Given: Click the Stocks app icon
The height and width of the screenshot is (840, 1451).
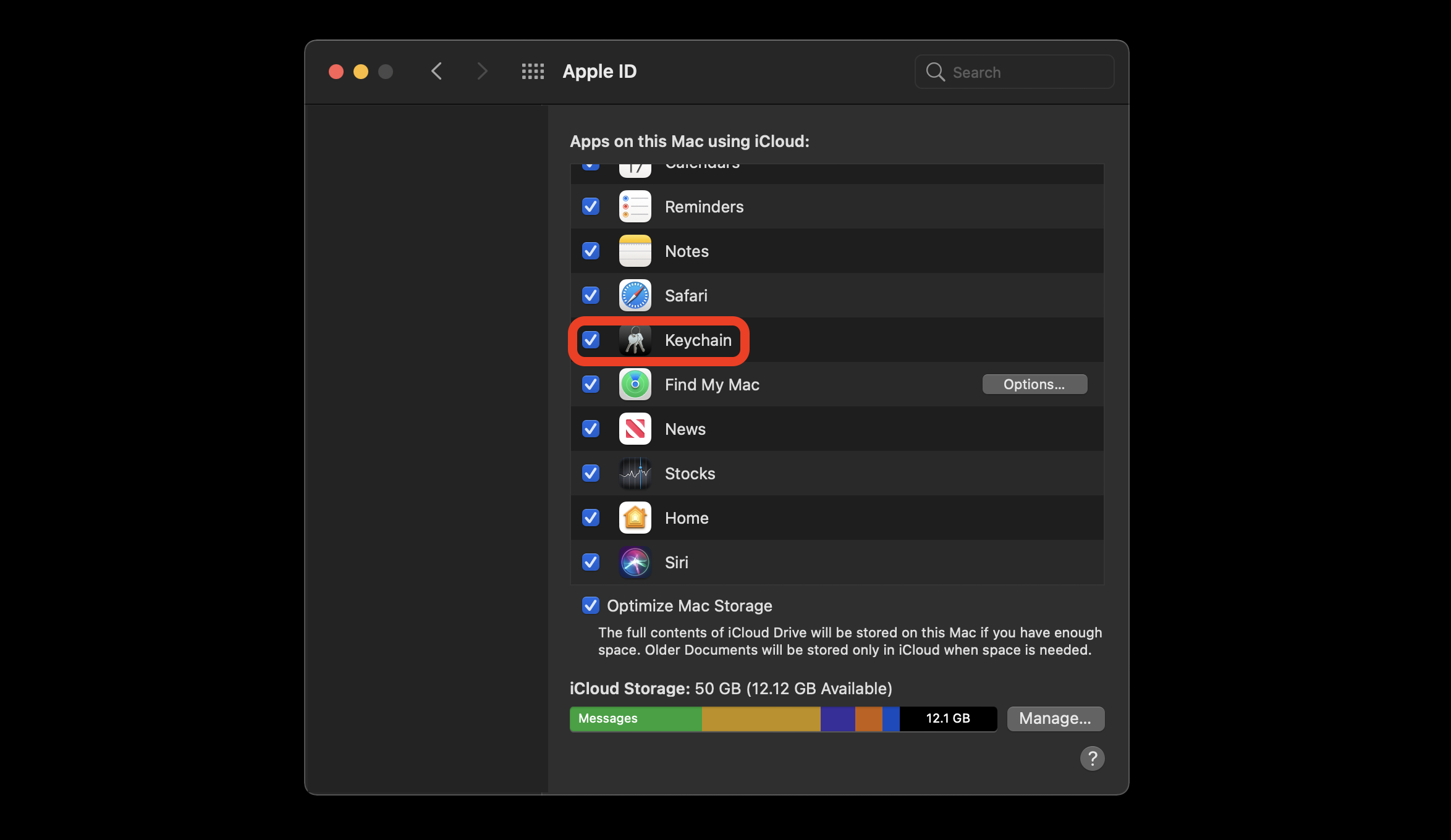Looking at the screenshot, I should click(x=635, y=473).
